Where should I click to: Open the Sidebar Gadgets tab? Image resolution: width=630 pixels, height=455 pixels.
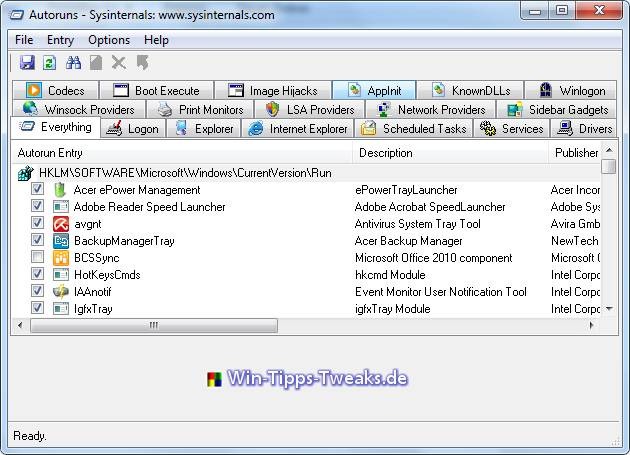557,109
